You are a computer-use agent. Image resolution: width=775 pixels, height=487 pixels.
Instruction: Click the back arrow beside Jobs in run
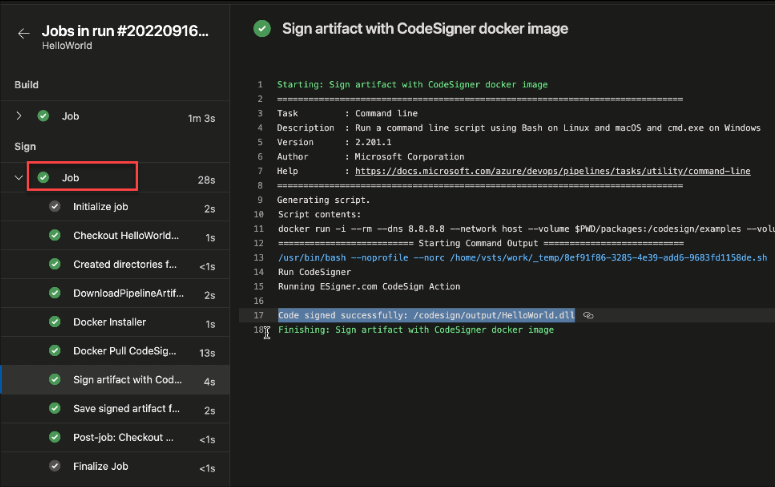[x=23, y=34]
